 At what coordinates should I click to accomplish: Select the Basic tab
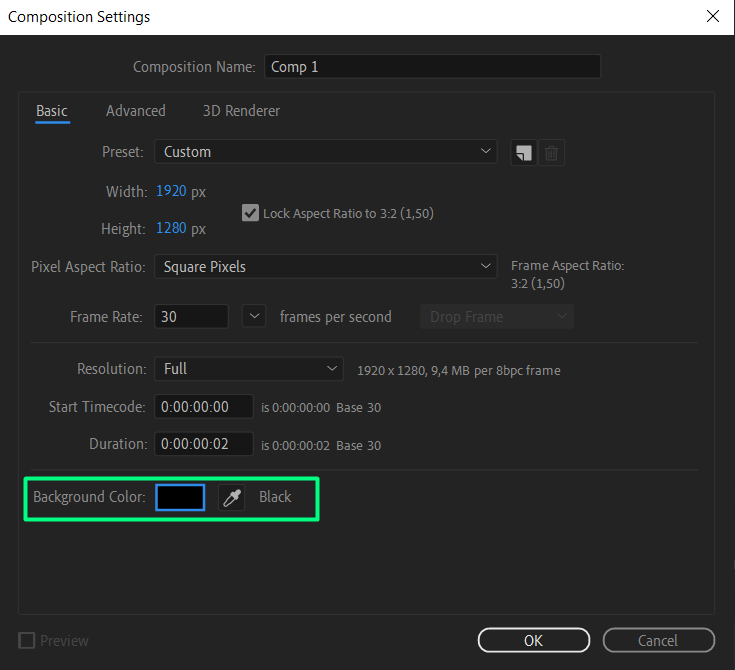click(52, 111)
